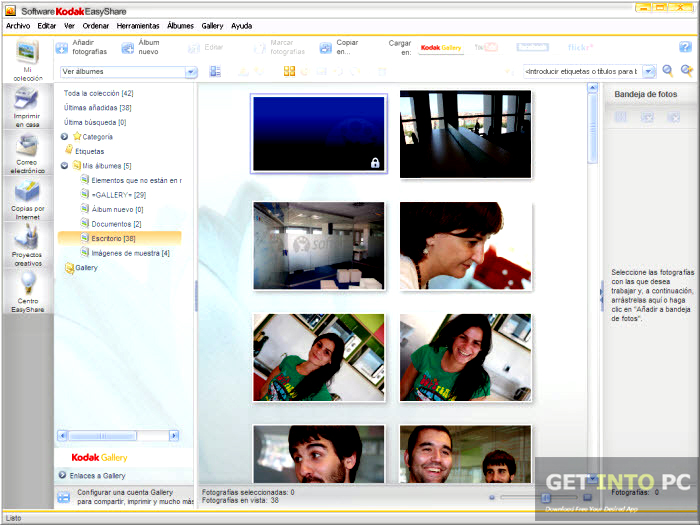Screen dimensions: 700x525
Task: Click the tag search input field
Action: tap(583, 71)
